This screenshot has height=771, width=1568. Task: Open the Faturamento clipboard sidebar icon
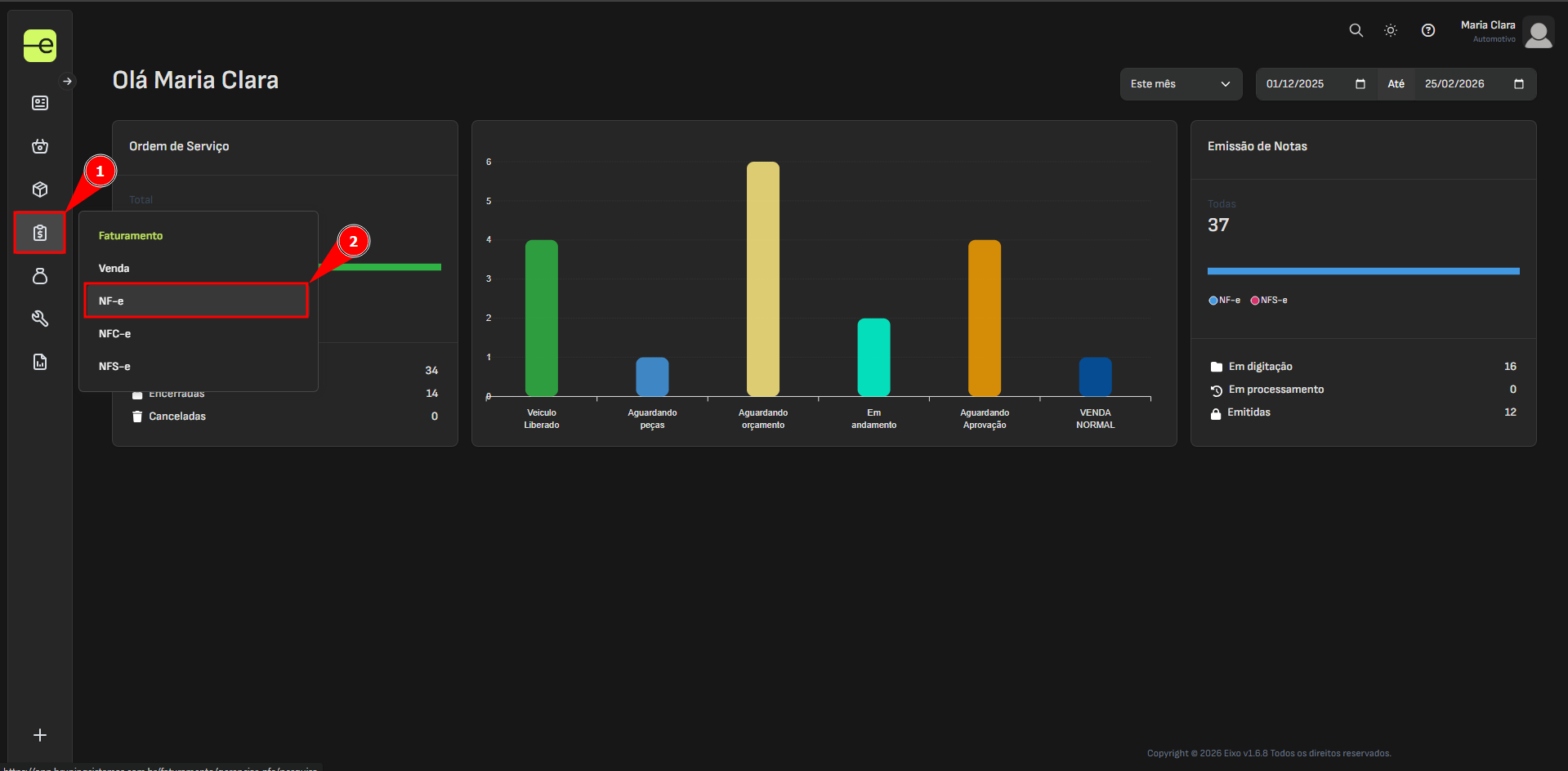coord(39,233)
